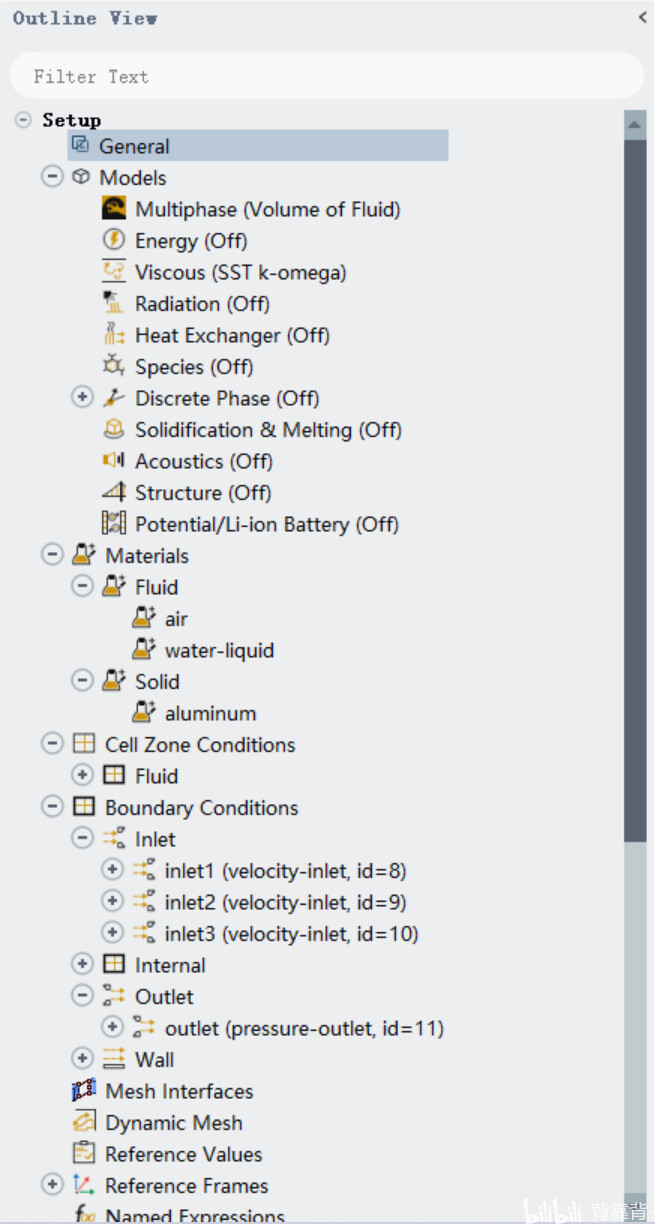Expand the Wall boundary conditions group

[82, 1059]
